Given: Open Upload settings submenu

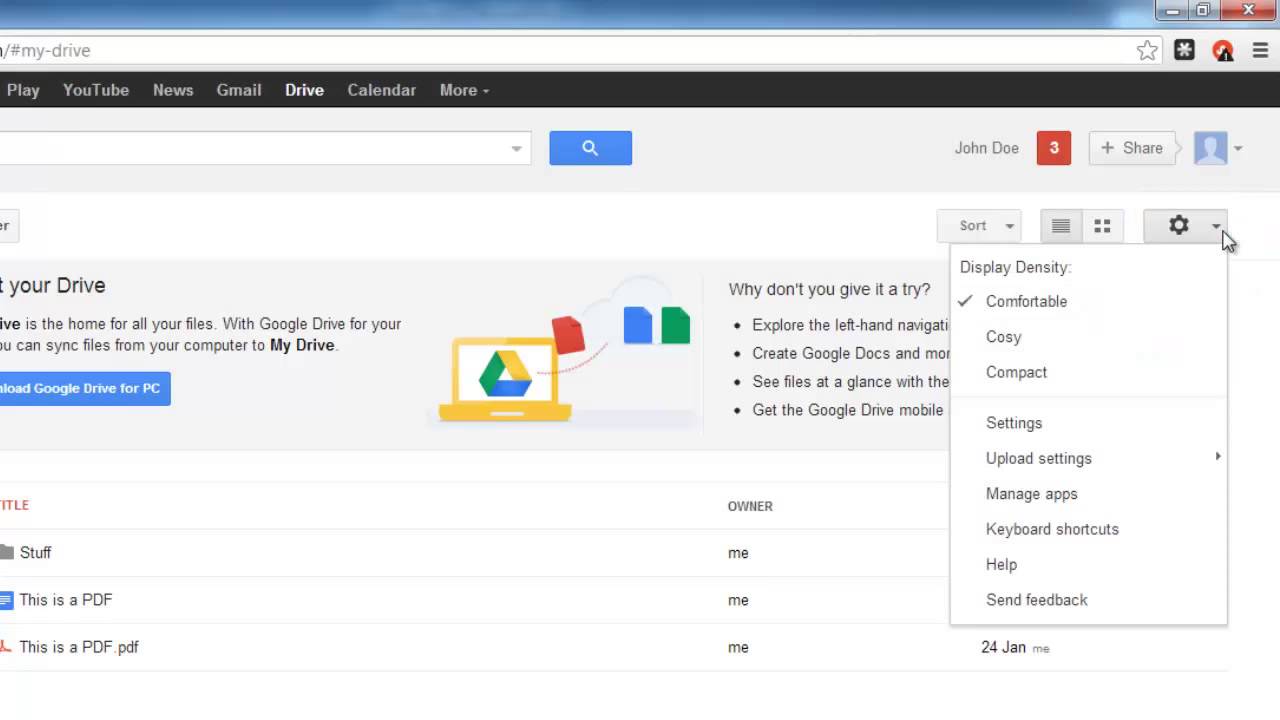Looking at the screenshot, I should [x=1039, y=458].
